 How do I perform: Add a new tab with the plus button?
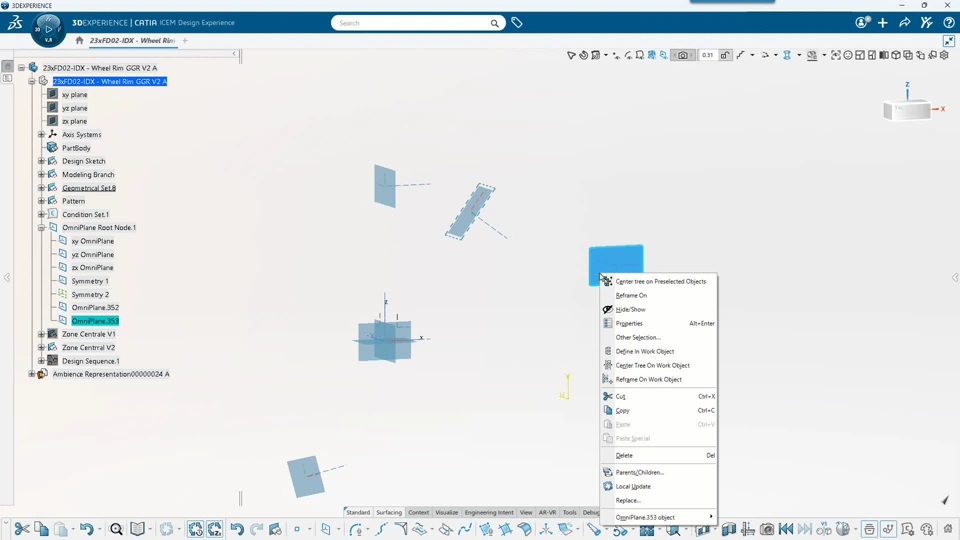[x=185, y=40]
